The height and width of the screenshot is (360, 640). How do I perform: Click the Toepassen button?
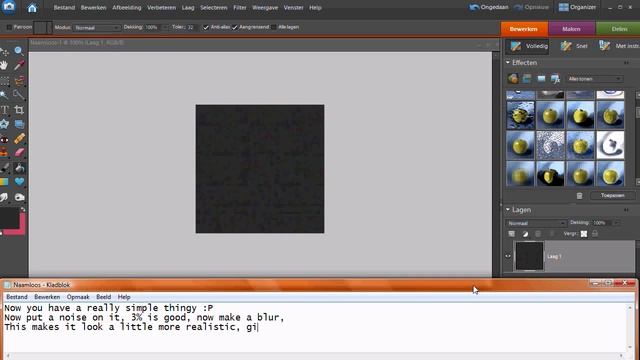coord(612,196)
